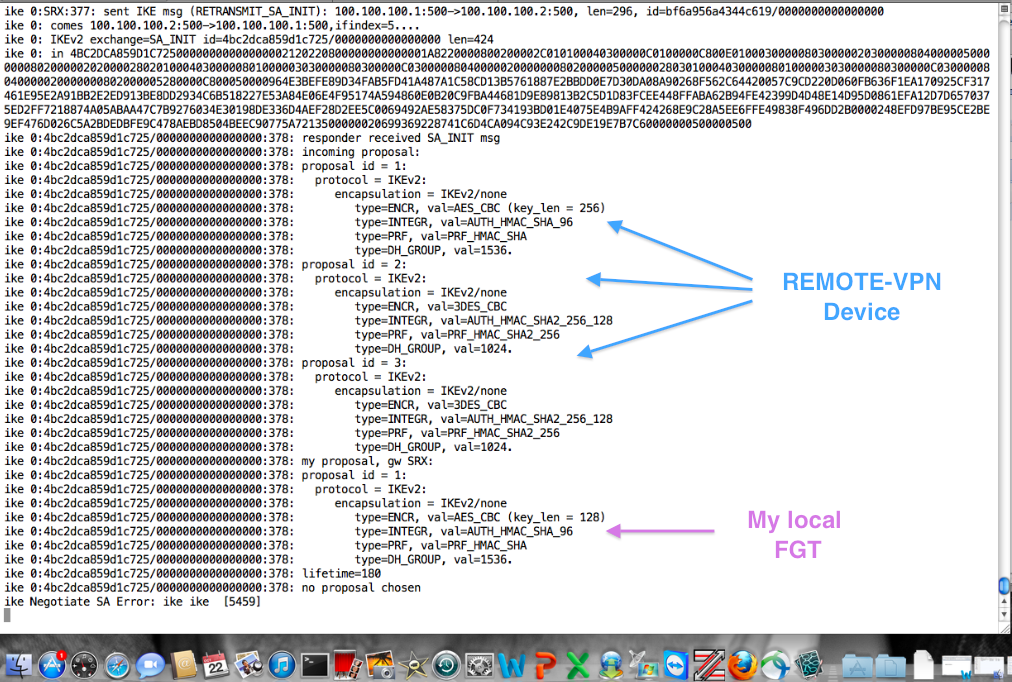Open System Preferences gear in Dock
This screenshot has height=682, width=1012.
(x=479, y=665)
